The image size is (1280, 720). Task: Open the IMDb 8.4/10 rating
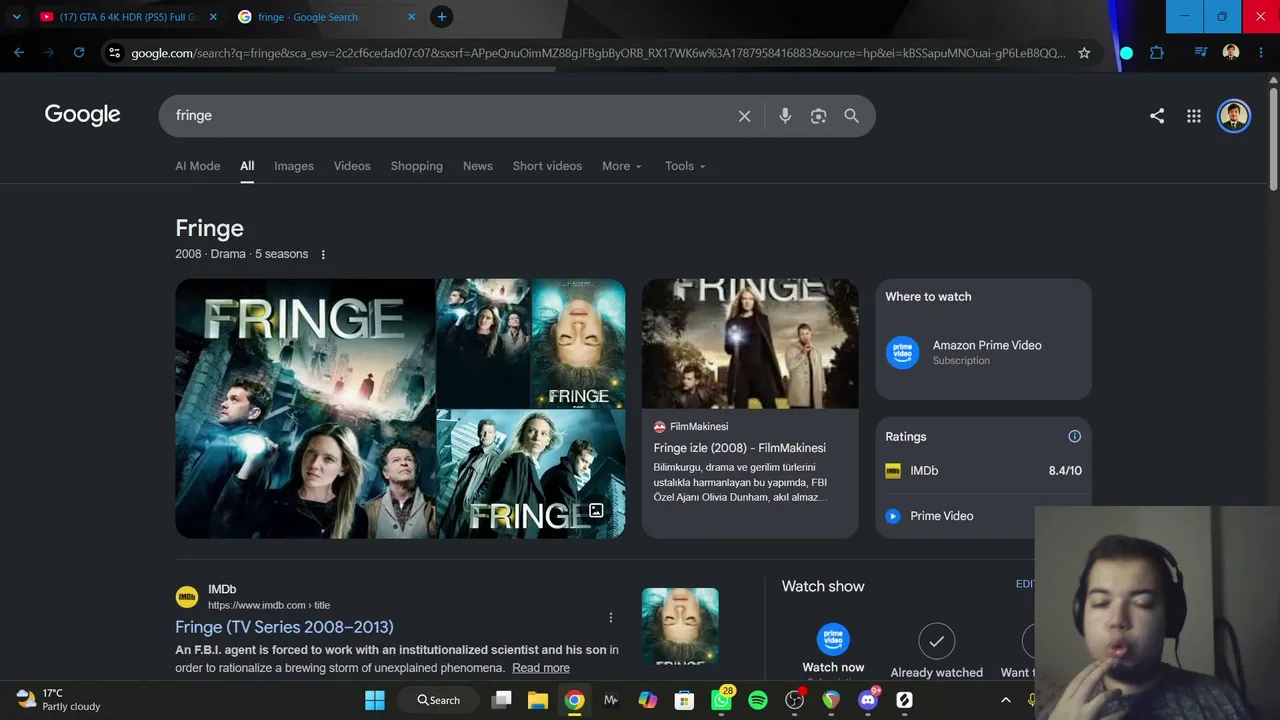click(983, 471)
